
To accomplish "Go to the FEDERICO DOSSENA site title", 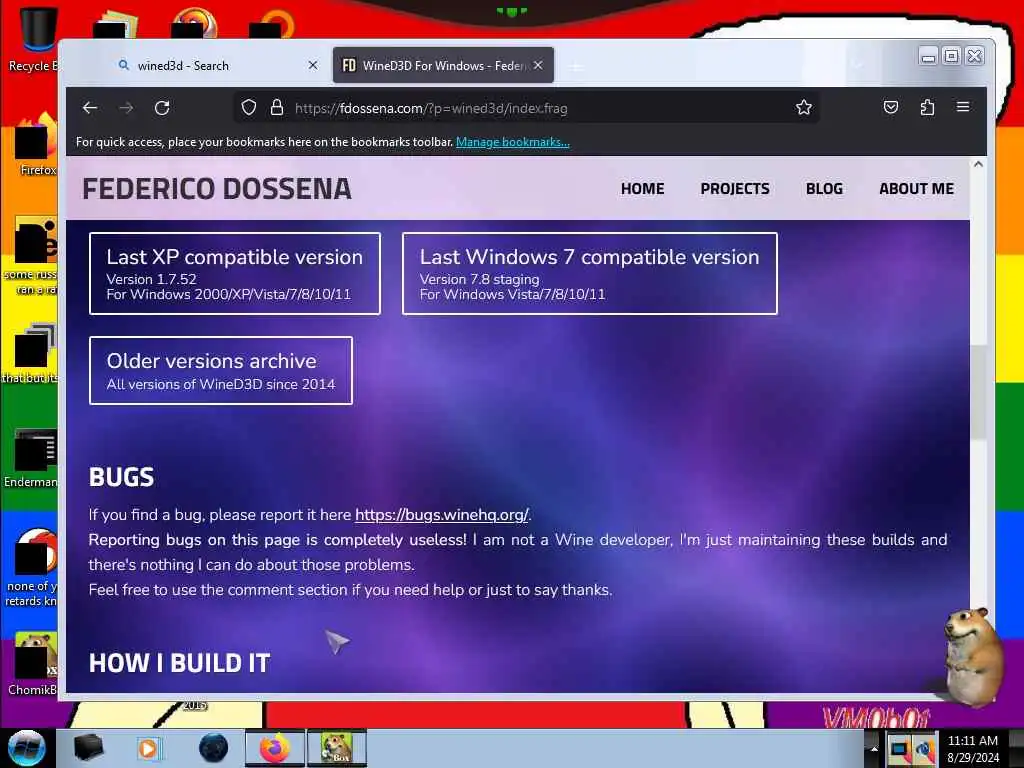I will 217,189.
